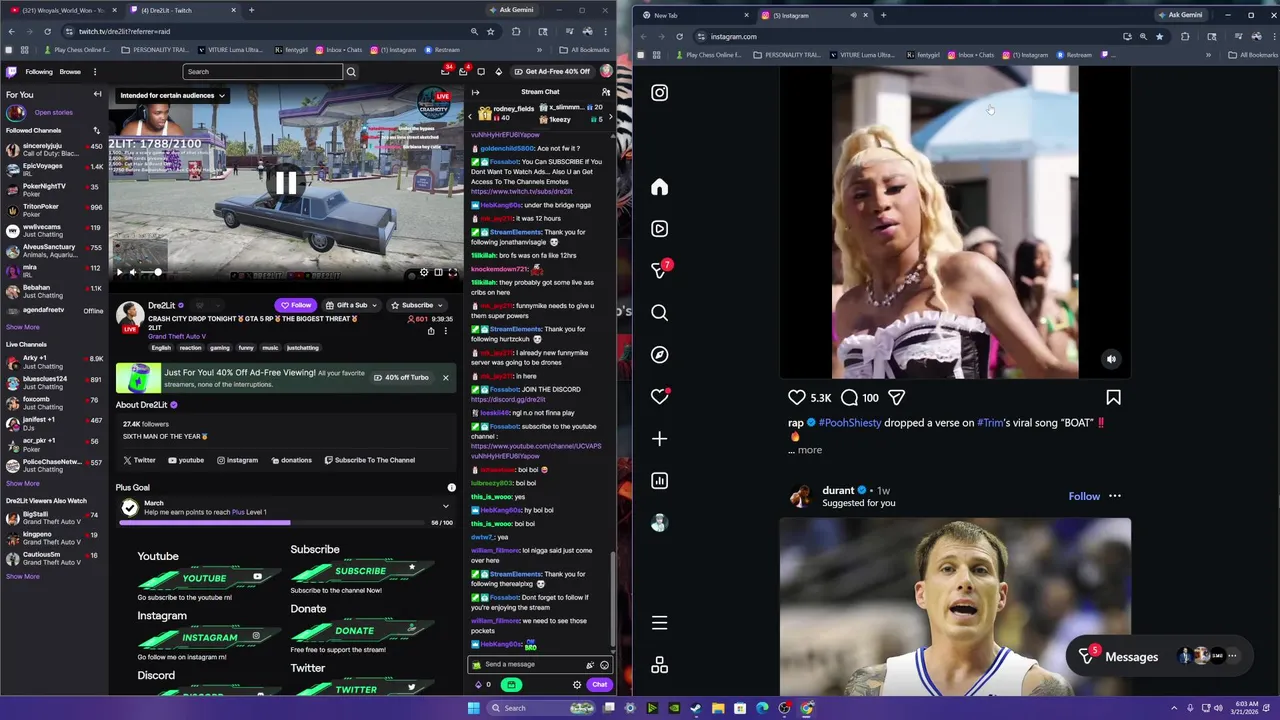Expand Instagram Messages options ellipsis

pyautogui.click(x=1232, y=656)
